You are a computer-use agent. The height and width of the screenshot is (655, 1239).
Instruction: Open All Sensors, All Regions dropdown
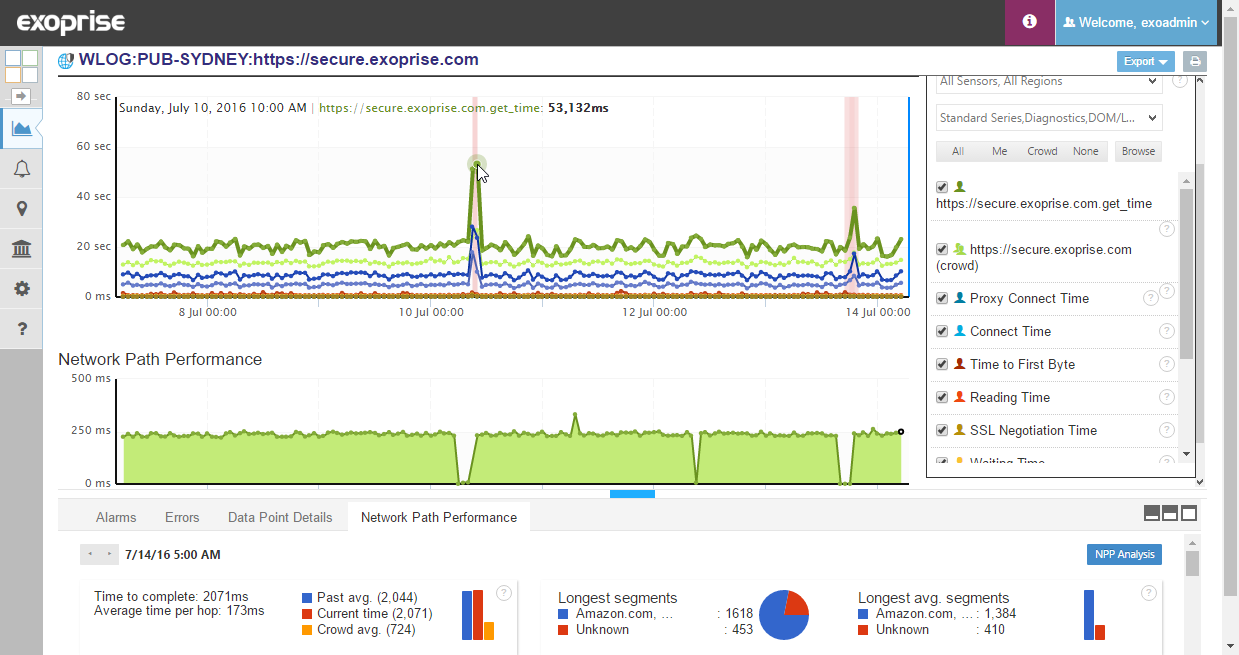click(1049, 82)
